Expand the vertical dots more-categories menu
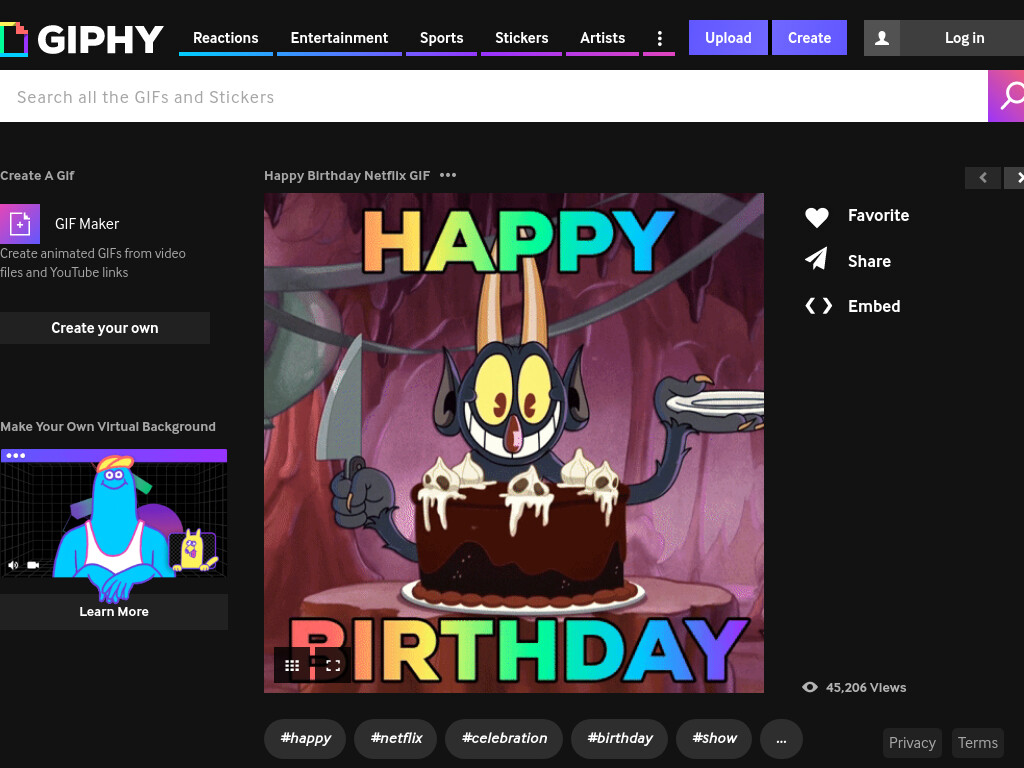This screenshot has height=768, width=1024. point(660,39)
